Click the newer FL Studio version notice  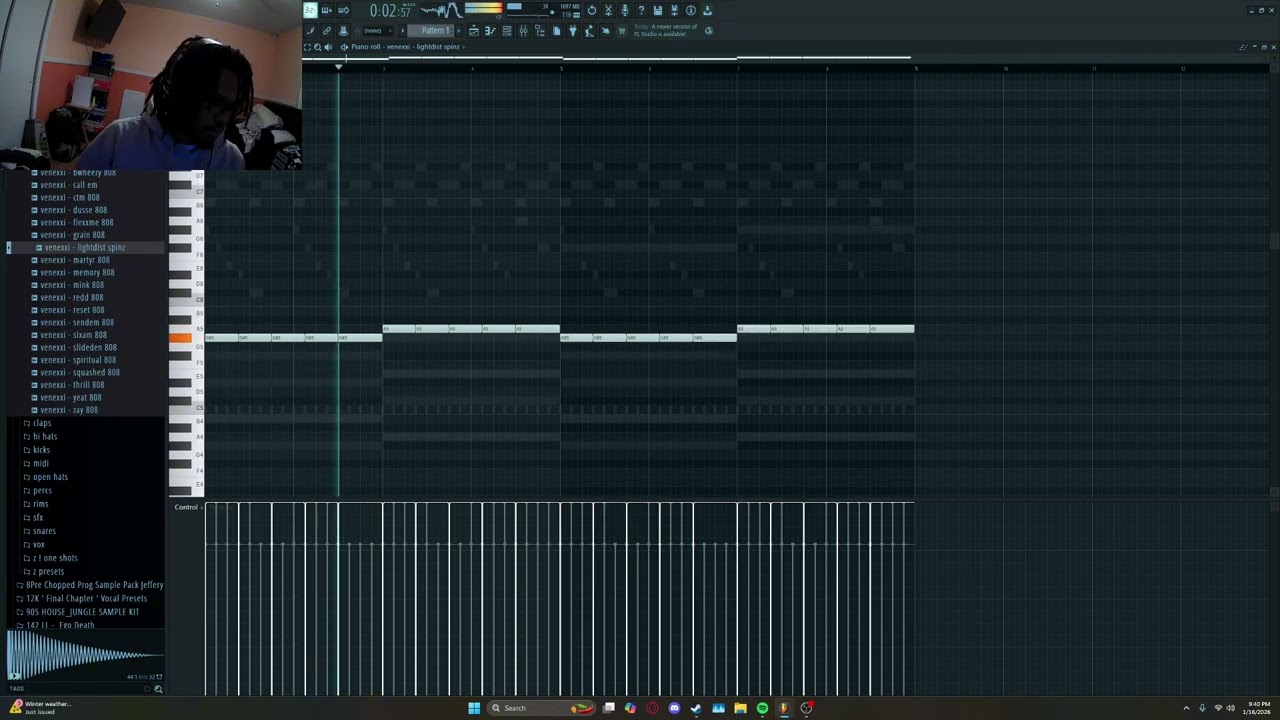tap(666, 30)
